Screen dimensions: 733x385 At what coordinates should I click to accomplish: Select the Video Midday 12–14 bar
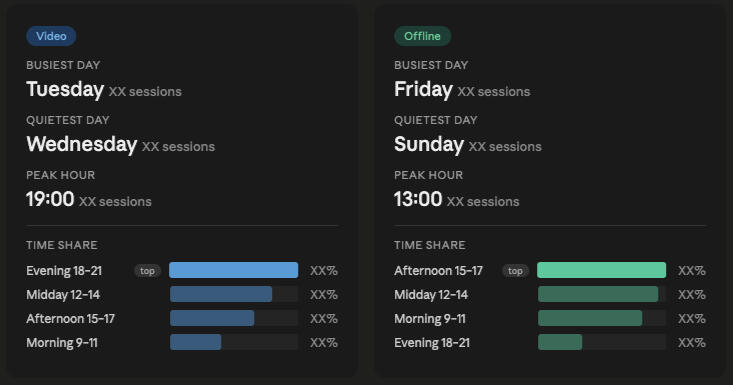(x=221, y=294)
